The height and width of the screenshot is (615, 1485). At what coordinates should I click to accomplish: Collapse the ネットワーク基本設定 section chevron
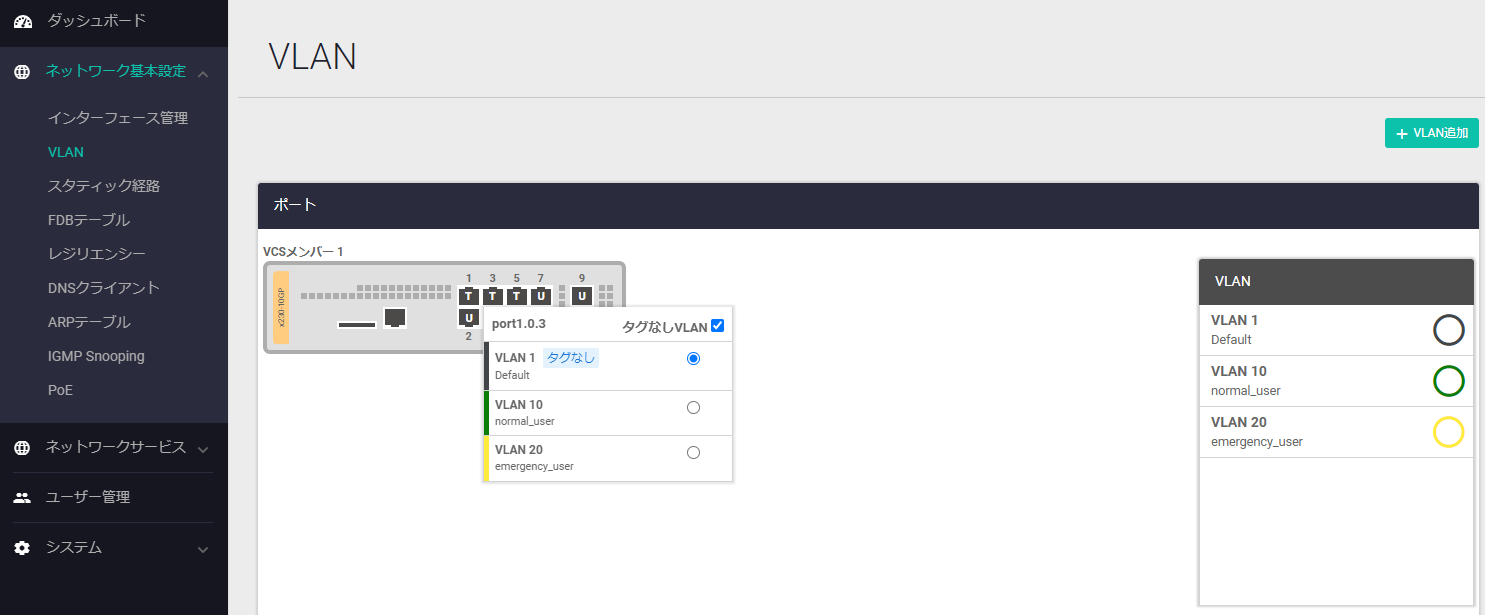click(x=203, y=73)
